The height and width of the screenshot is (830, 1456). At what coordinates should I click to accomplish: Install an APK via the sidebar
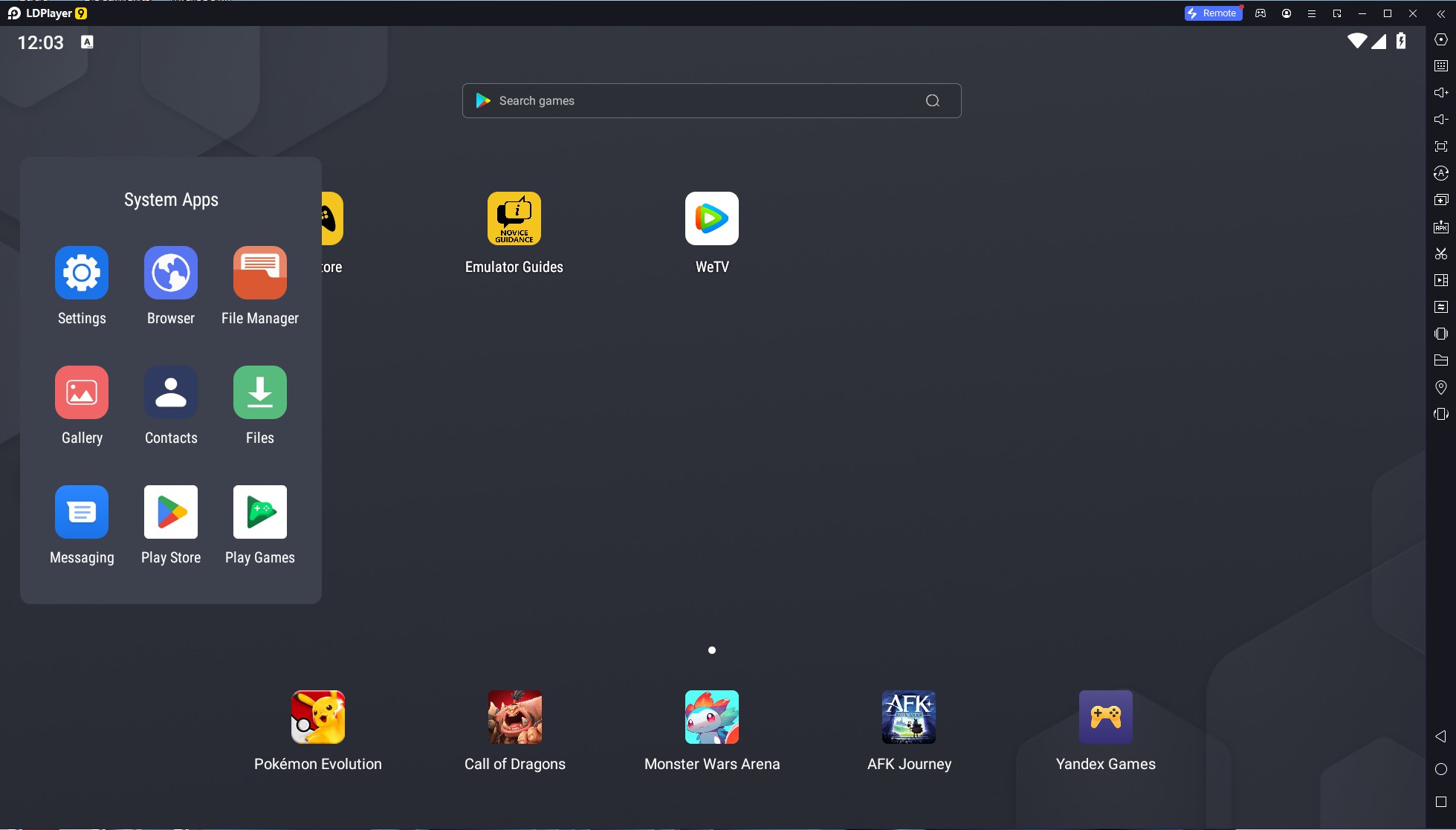(x=1441, y=227)
